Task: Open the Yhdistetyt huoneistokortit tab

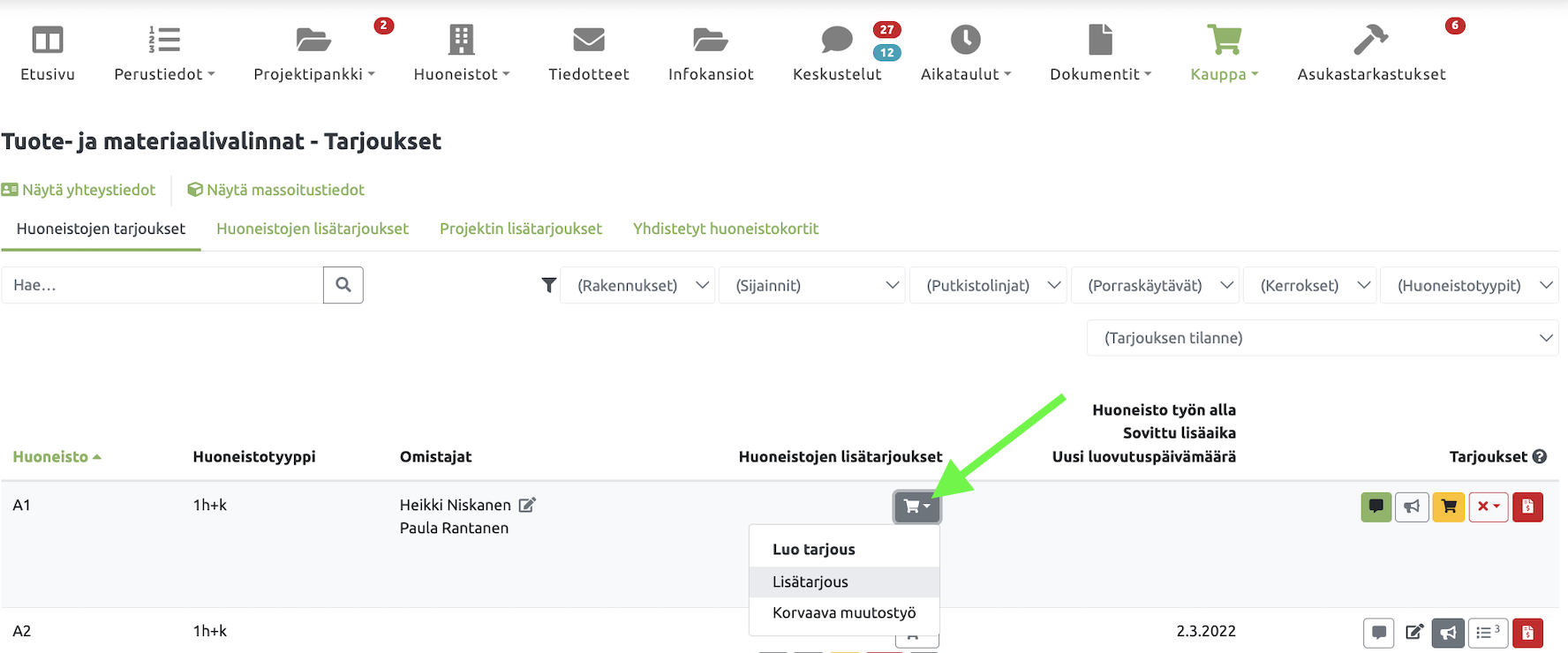Action: (x=726, y=229)
